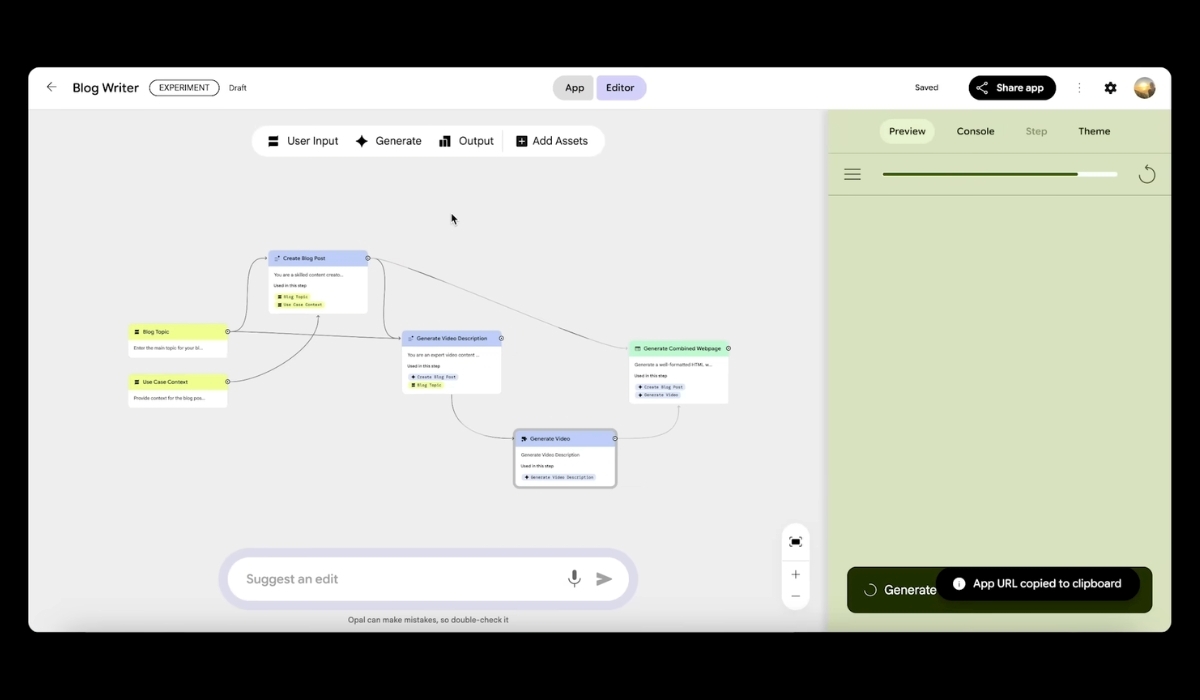
Task: Click the Draft status label
Action: 237,88
